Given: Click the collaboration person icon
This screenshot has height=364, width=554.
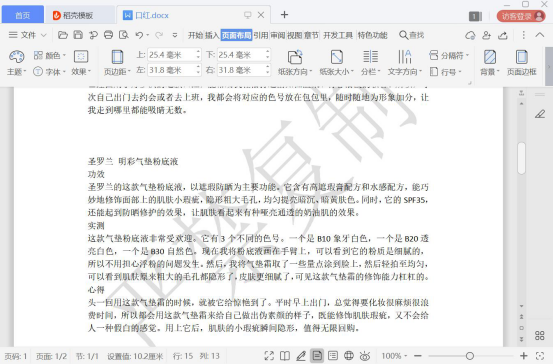Looking at the screenshot, I should coord(487,35).
